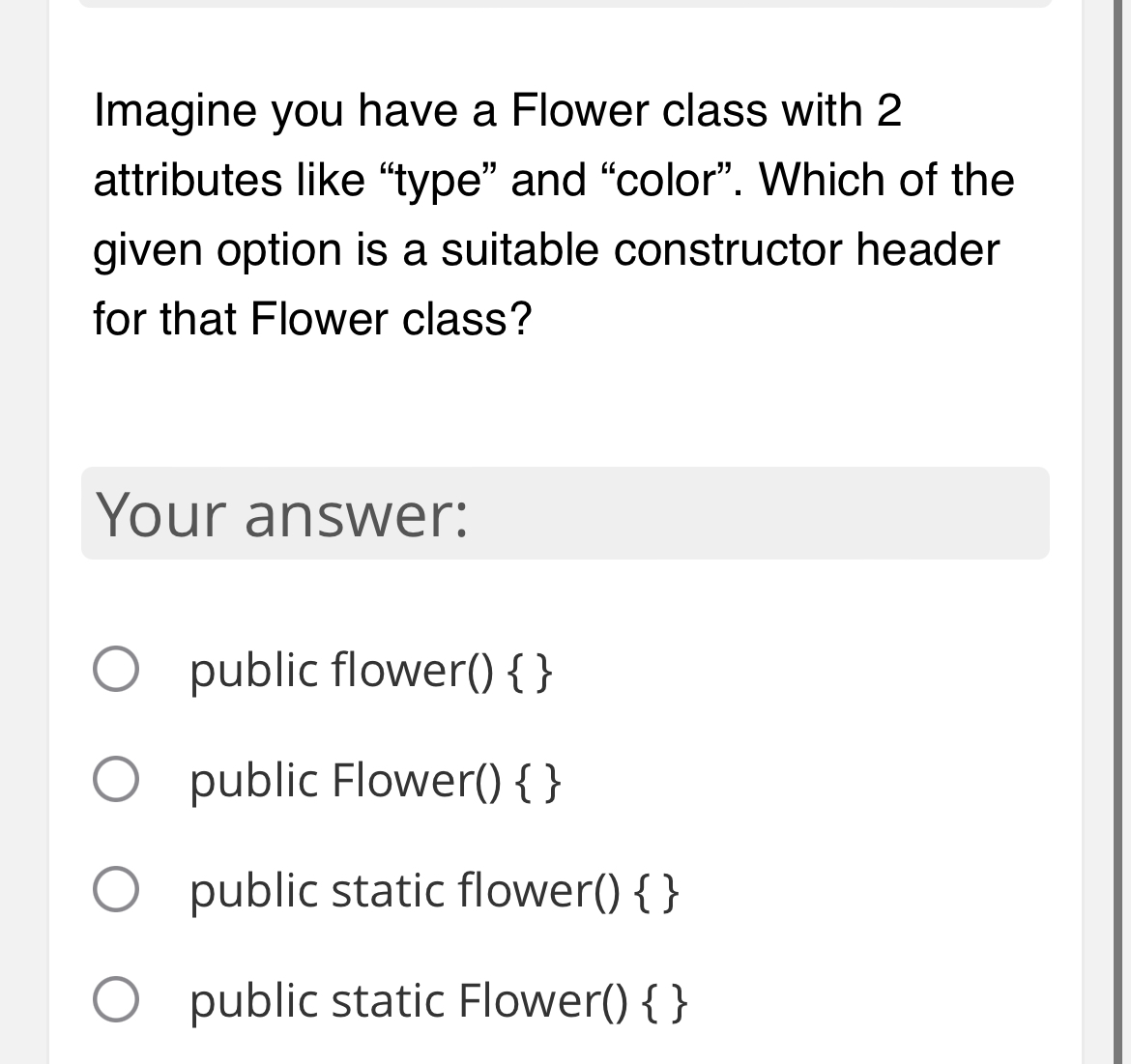
Task: Click the last answer option circle
Action: point(118,1001)
